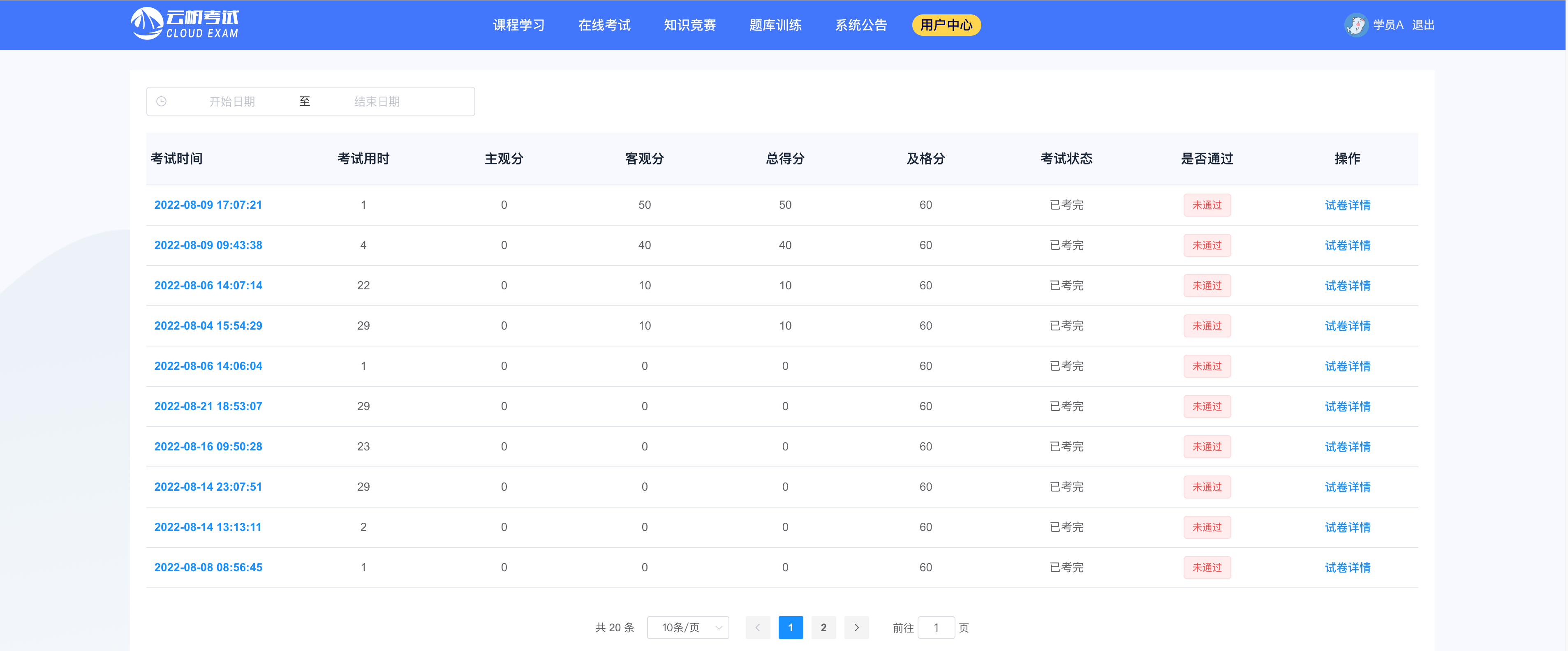Click 未通过 tag for 2022-08-09 17:07:21 row

click(1207, 205)
